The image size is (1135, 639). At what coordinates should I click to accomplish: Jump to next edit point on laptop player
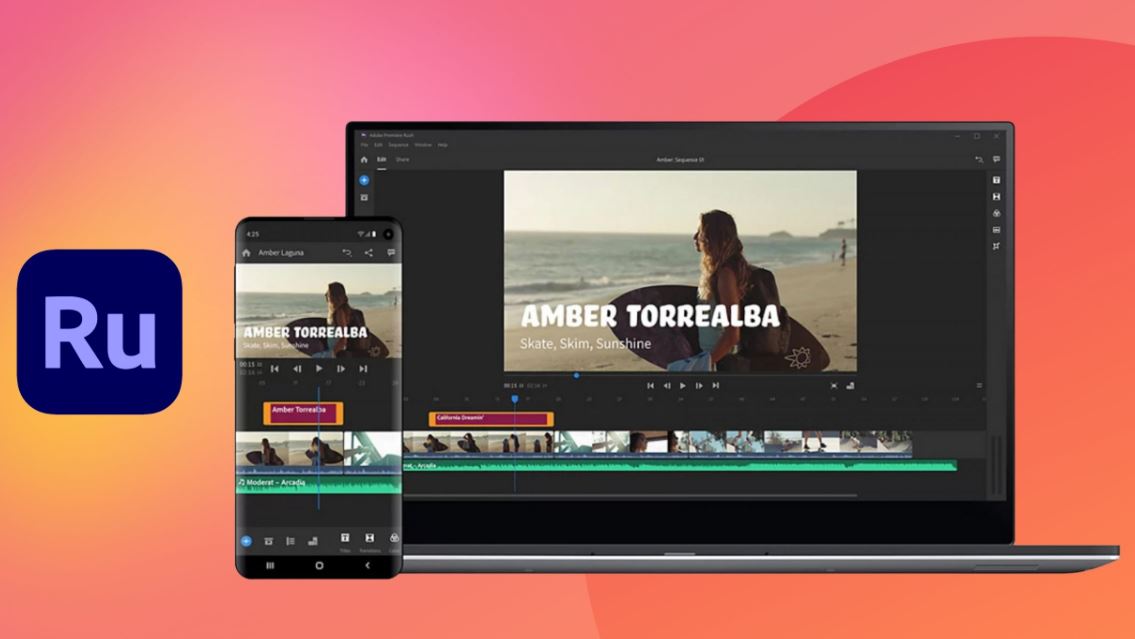(x=716, y=386)
